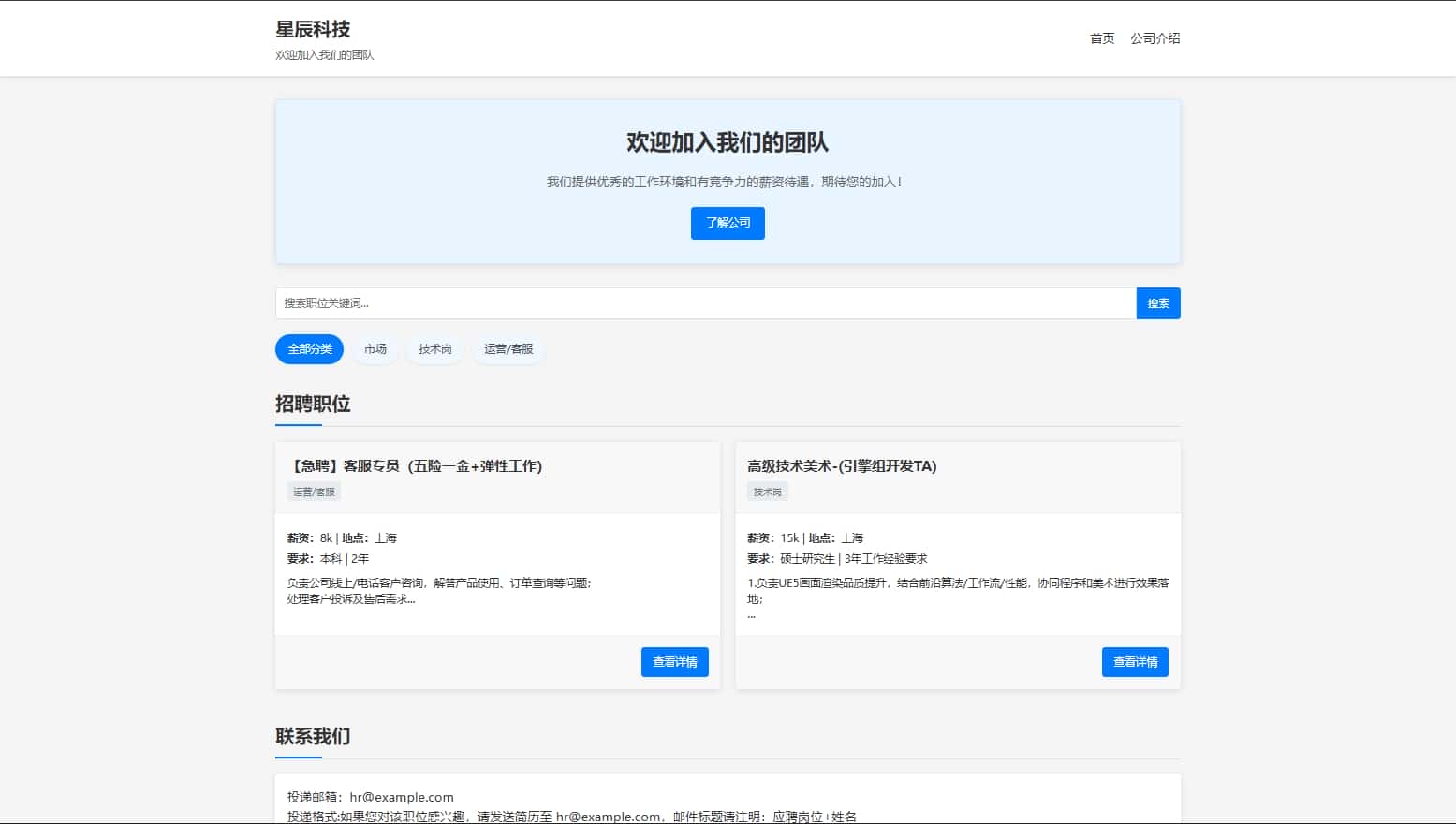The height and width of the screenshot is (824, 1456).
Task: Click the 联系我们 section heading
Action: (313, 736)
